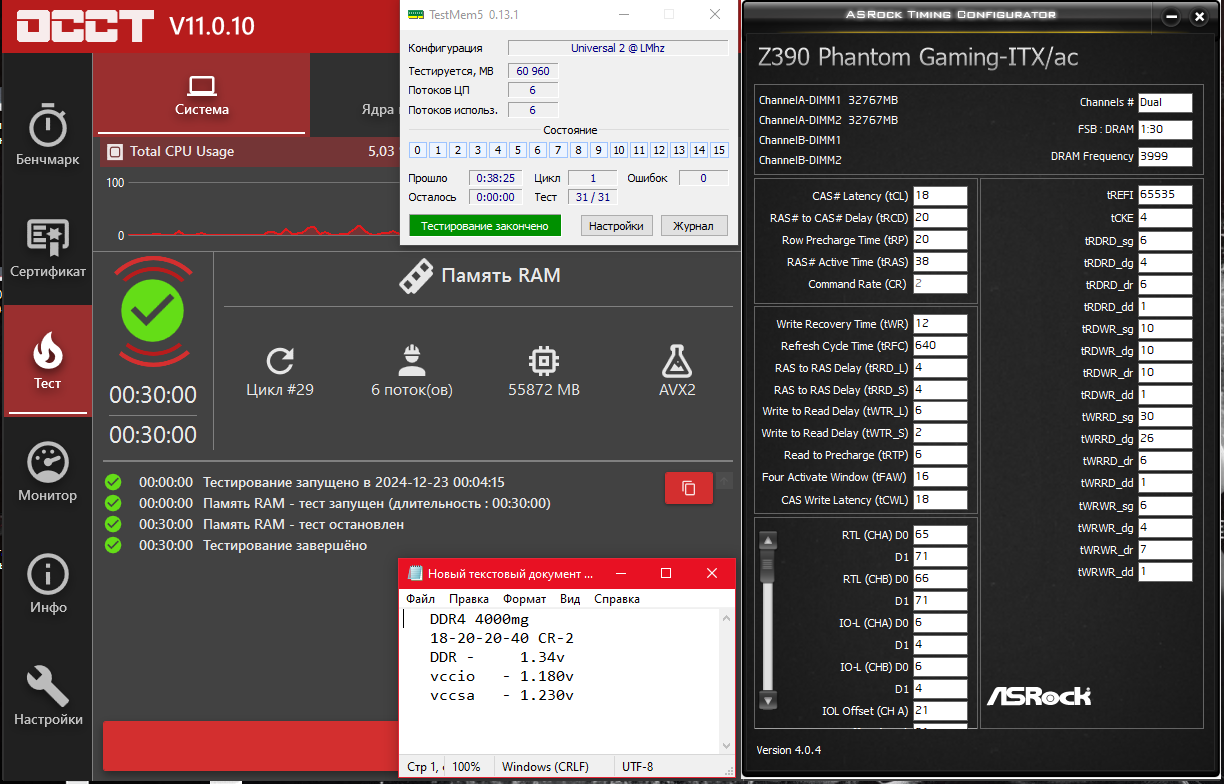Click the Память RAM memory stick icon
Viewport: 1224px width, 784px height.
[x=416, y=276]
